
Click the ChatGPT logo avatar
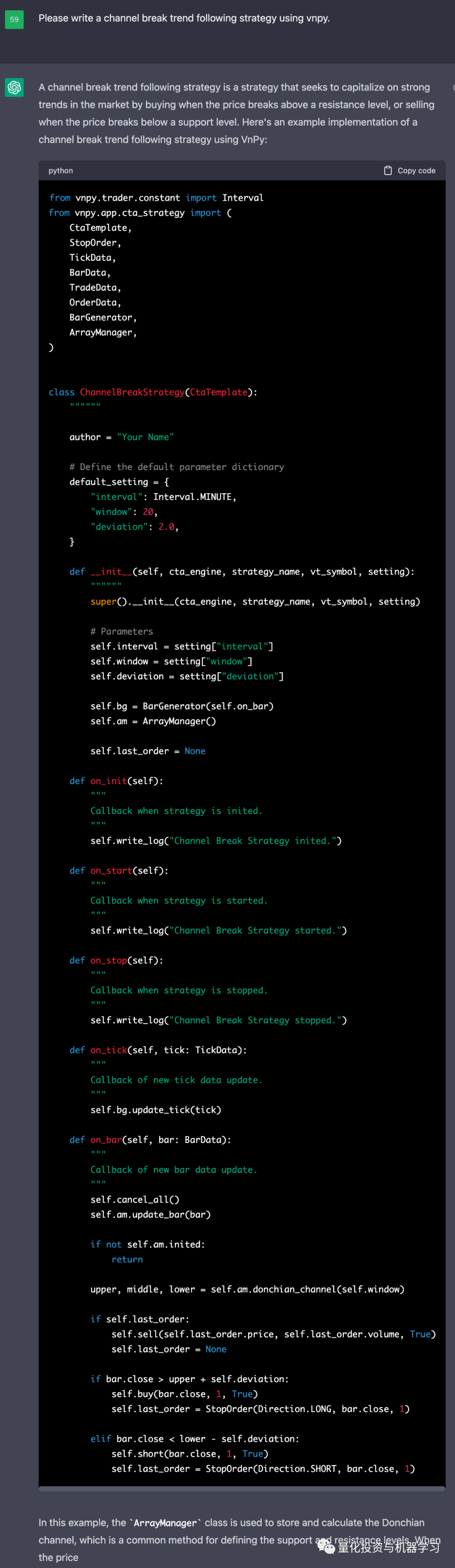[x=15, y=88]
